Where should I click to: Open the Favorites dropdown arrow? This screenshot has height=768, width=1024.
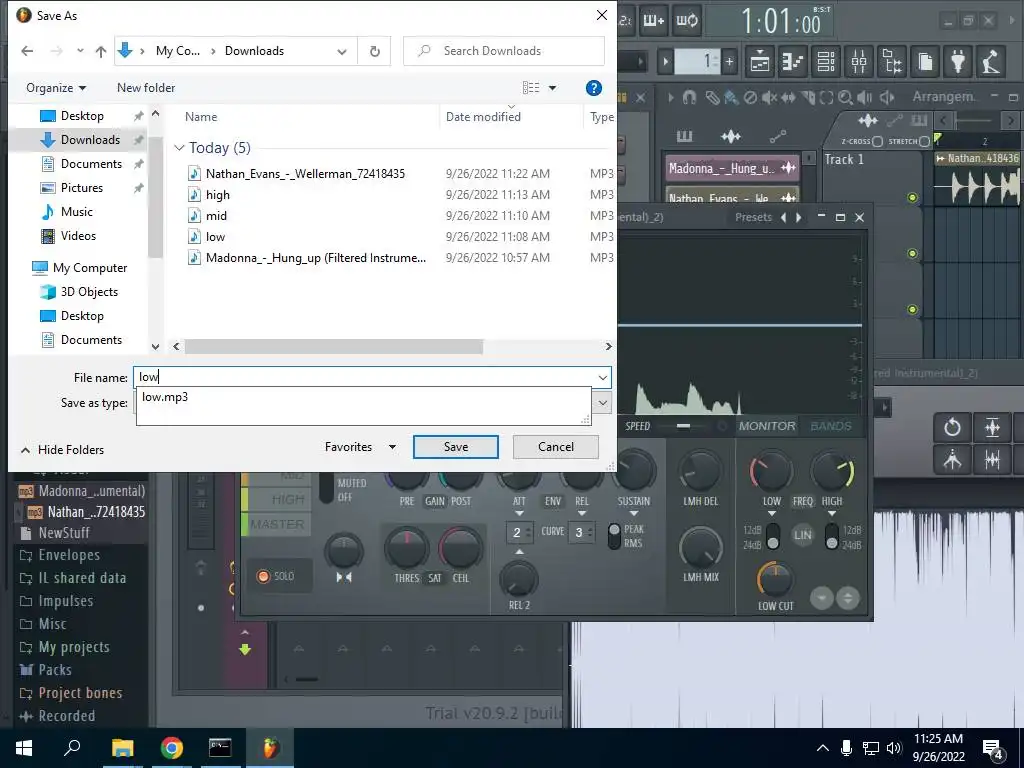[392, 447]
